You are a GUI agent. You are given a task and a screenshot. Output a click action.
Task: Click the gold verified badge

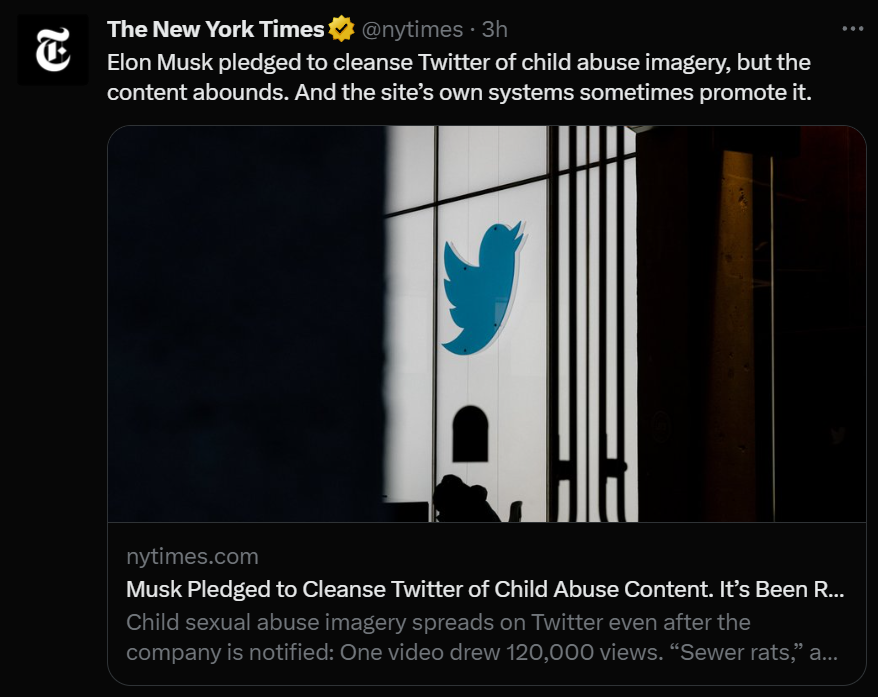342,30
